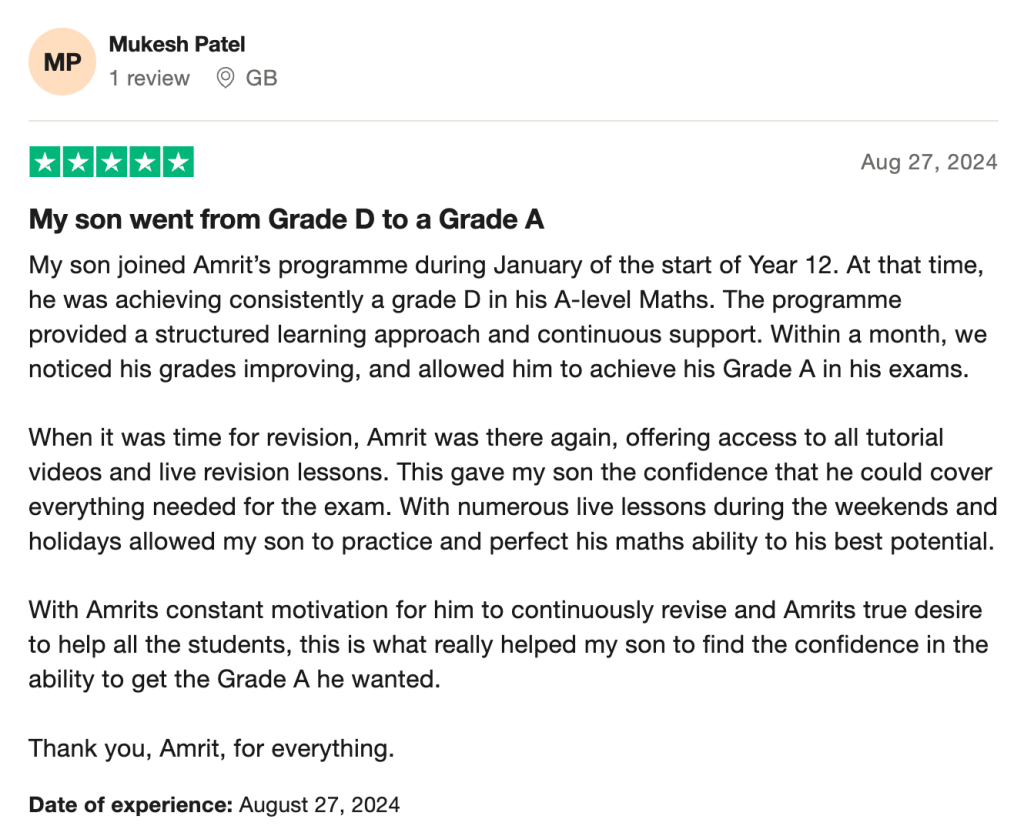The height and width of the screenshot is (836, 1024).
Task: Click paragraph beginning "When it was time for revision"
Action: tap(513, 489)
